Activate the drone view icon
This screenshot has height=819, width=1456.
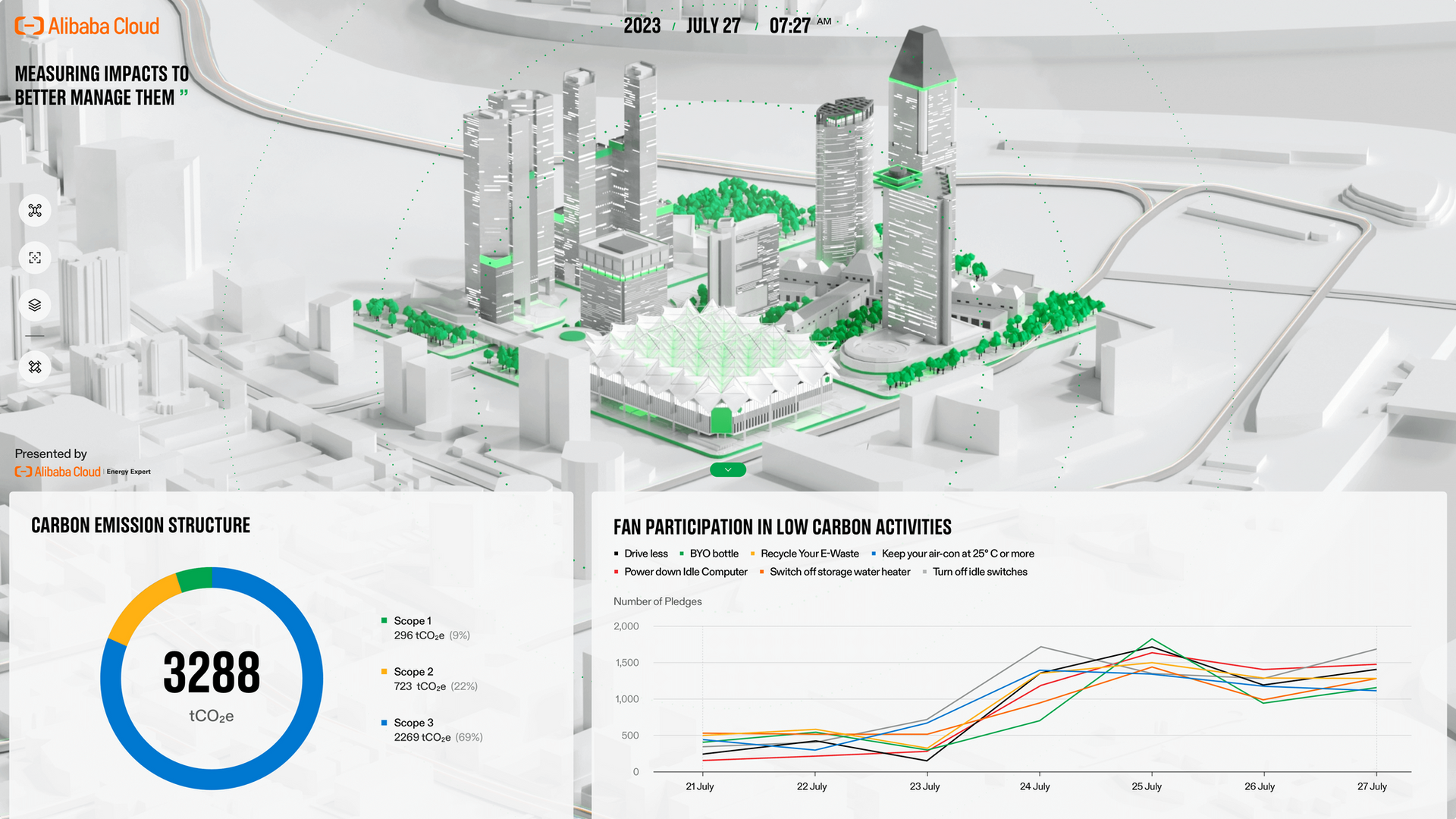click(35, 211)
